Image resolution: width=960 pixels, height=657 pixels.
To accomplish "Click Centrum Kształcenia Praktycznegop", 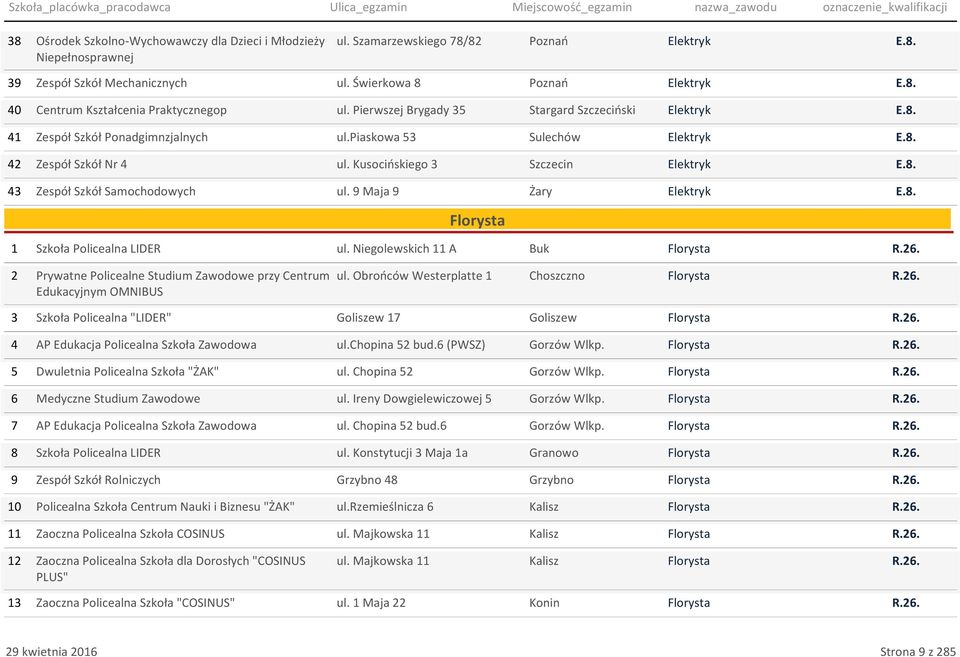I will [x=131, y=110].
